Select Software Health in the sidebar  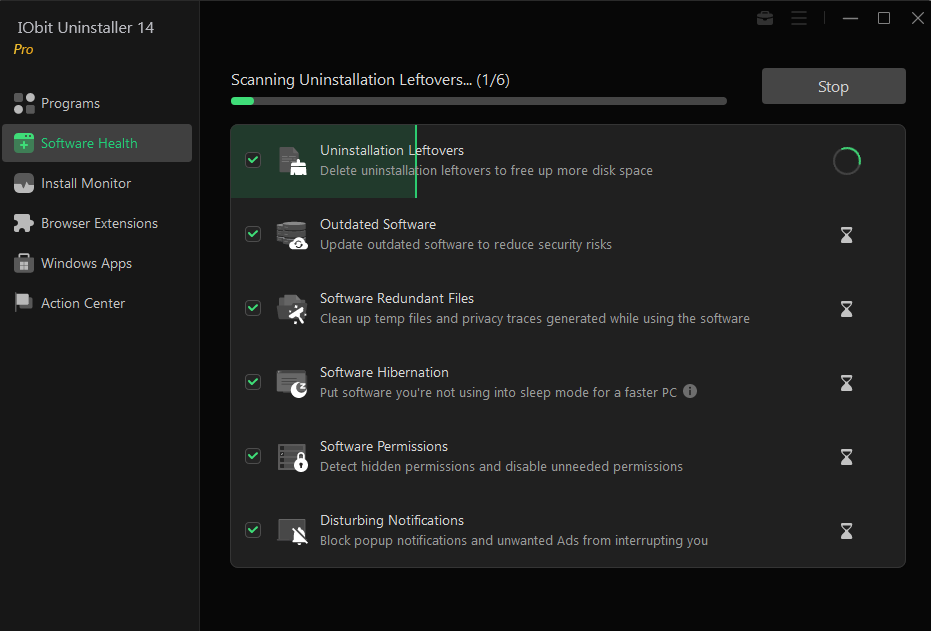click(97, 143)
